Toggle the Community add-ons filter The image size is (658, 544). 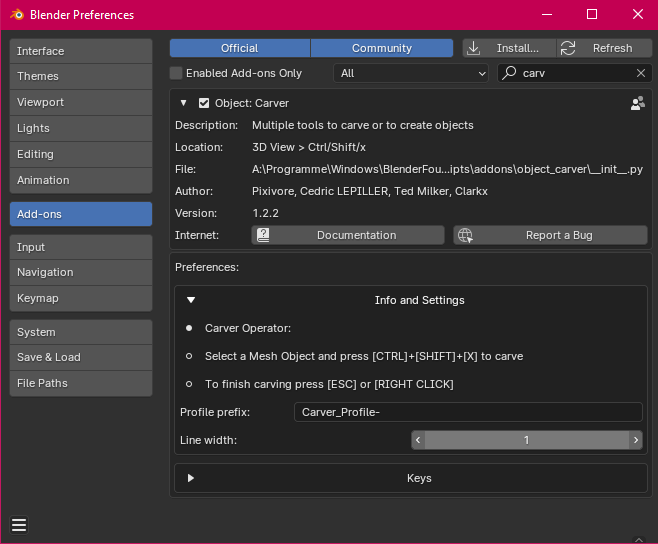(382, 48)
